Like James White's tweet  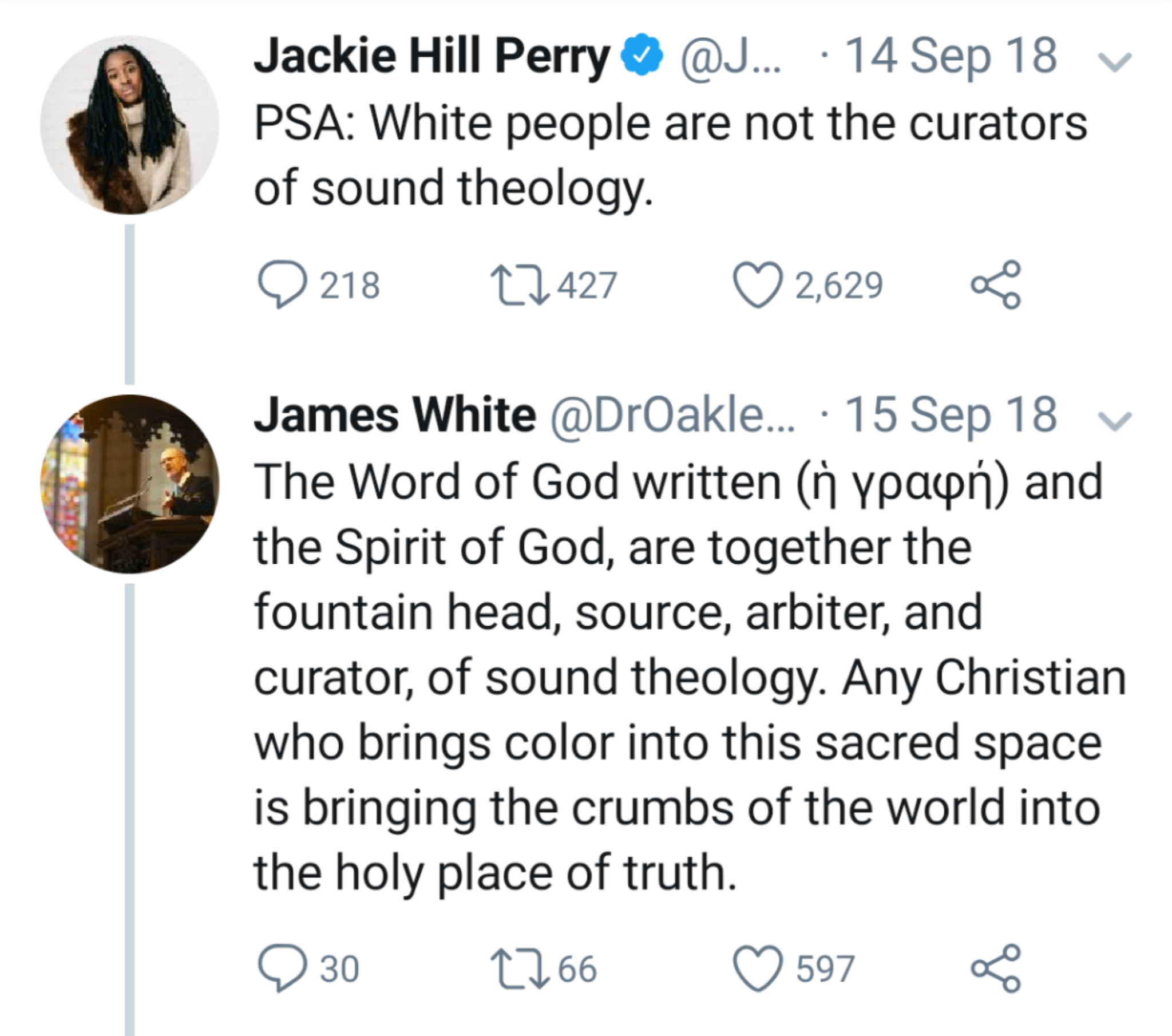(758, 968)
